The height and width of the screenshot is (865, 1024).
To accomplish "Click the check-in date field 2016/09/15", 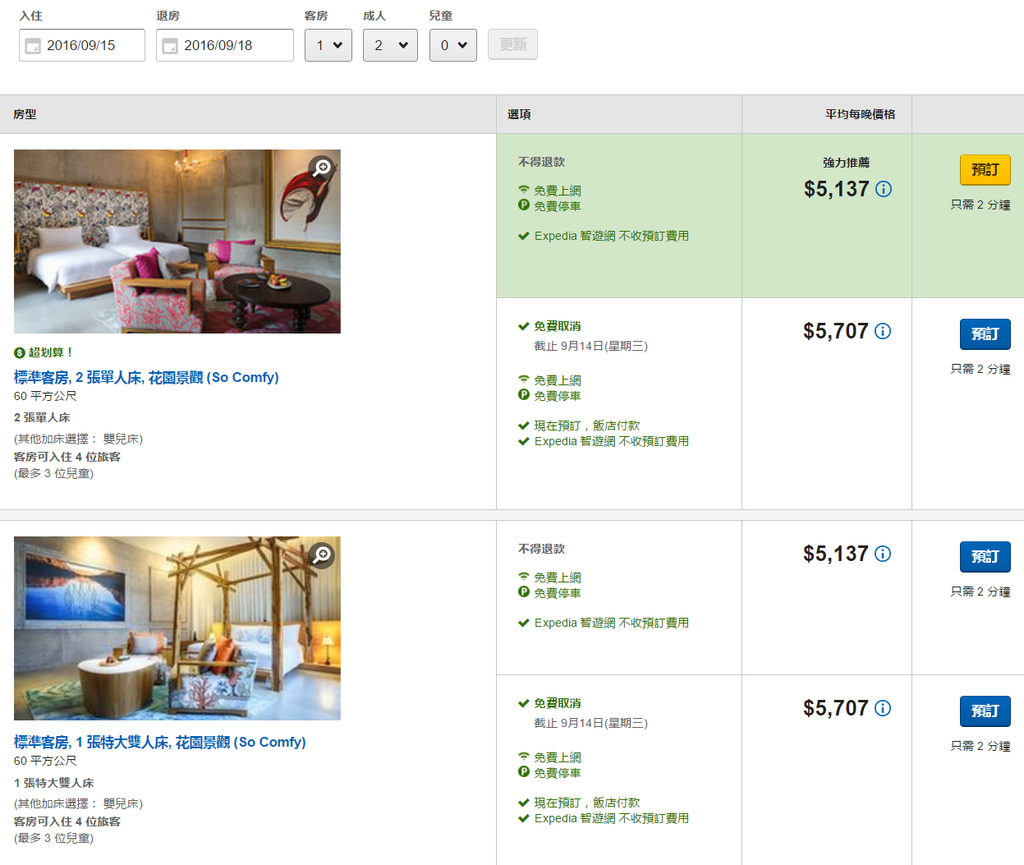I will [x=92, y=45].
